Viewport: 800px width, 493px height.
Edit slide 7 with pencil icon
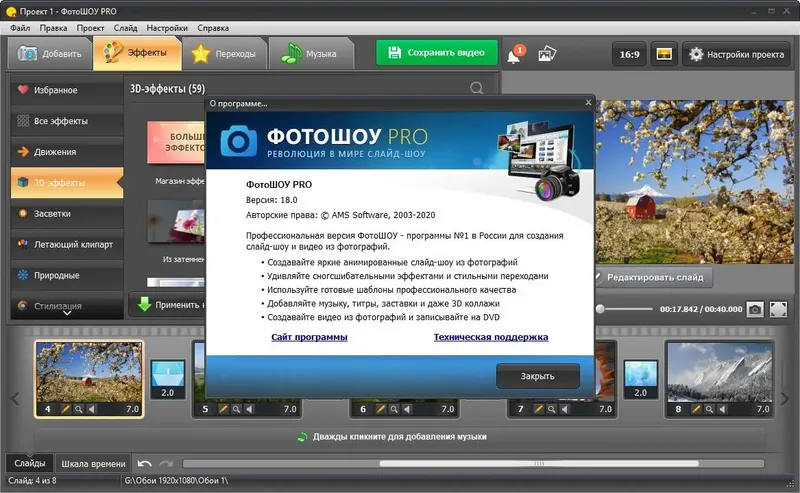click(x=538, y=409)
